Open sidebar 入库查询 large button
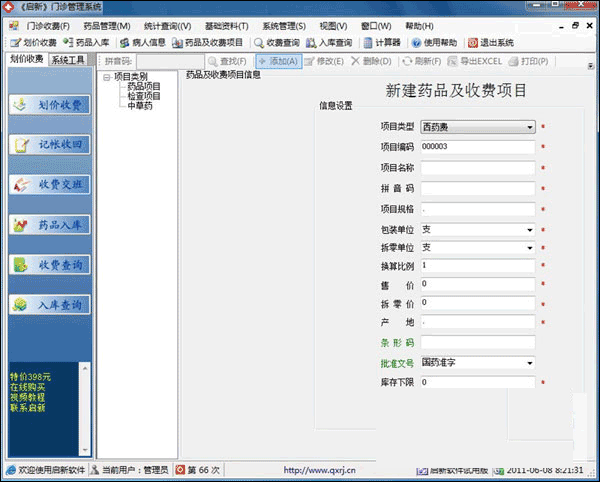600x482 pixels. [x=50, y=305]
